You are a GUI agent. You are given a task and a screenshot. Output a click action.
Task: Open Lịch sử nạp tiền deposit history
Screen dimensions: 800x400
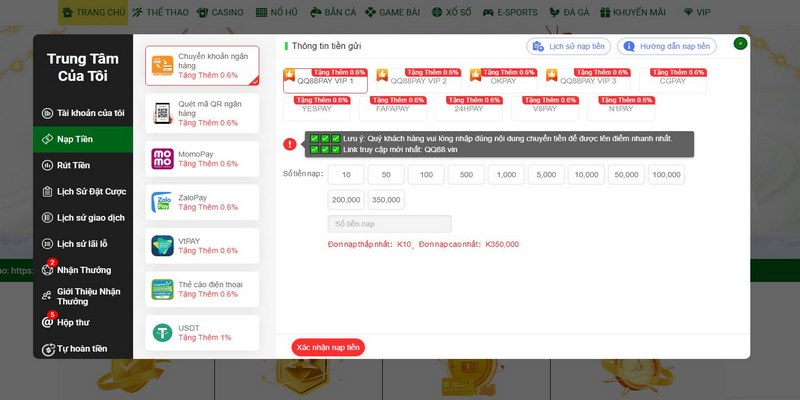(x=568, y=46)
